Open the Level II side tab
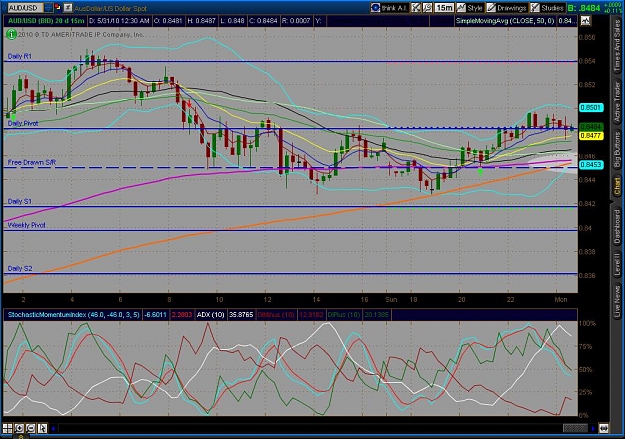Screen dimensions: 625x439 (x=617, y=264)
